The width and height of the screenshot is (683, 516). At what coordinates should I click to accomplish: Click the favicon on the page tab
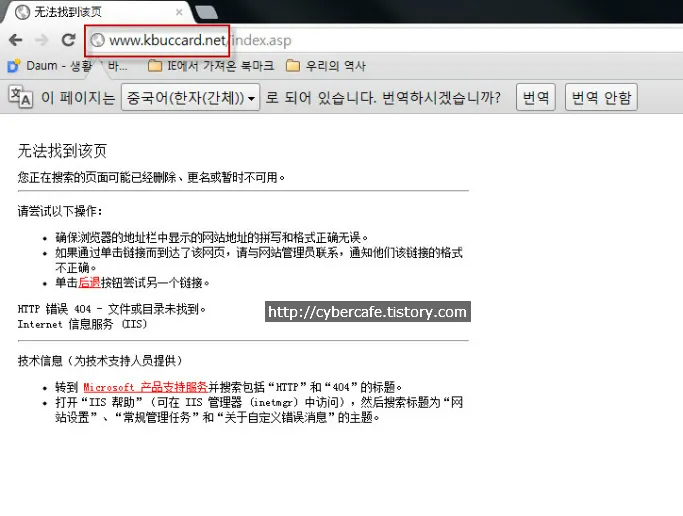pos(22,13)
